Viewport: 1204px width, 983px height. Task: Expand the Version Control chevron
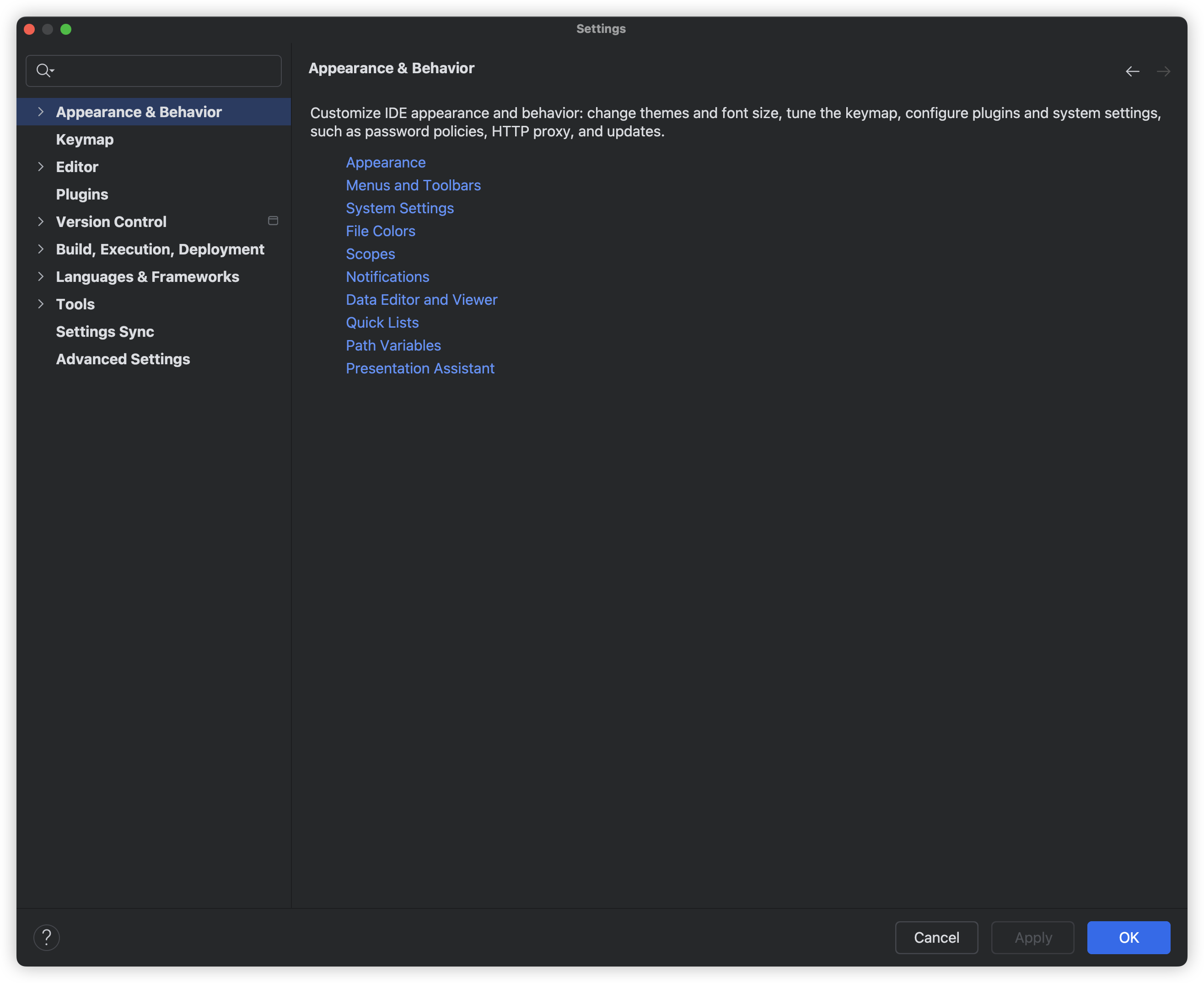[x=40, y=222]
